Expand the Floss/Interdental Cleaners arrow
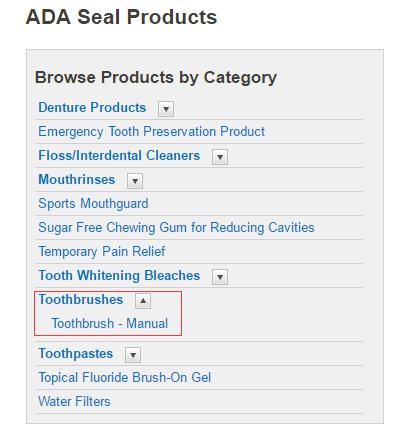Image resolution: width=407 pixels, height=433 pixels. (x=220, y=157)
